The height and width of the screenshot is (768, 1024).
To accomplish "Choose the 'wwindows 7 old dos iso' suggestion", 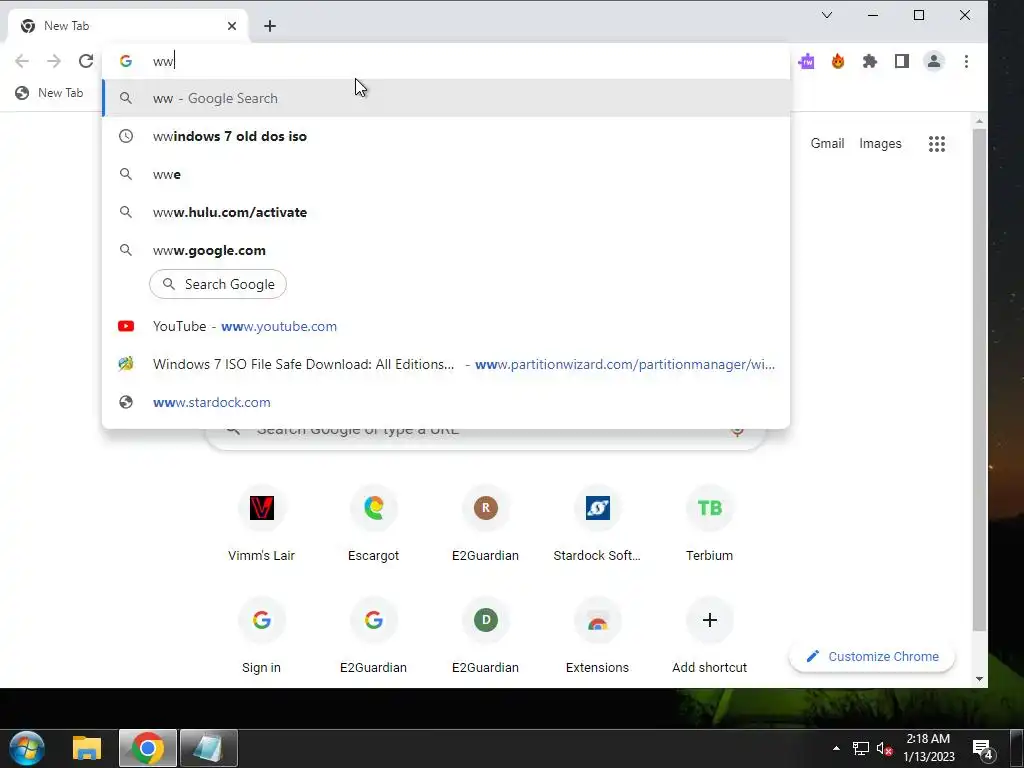I will [446, 136].
